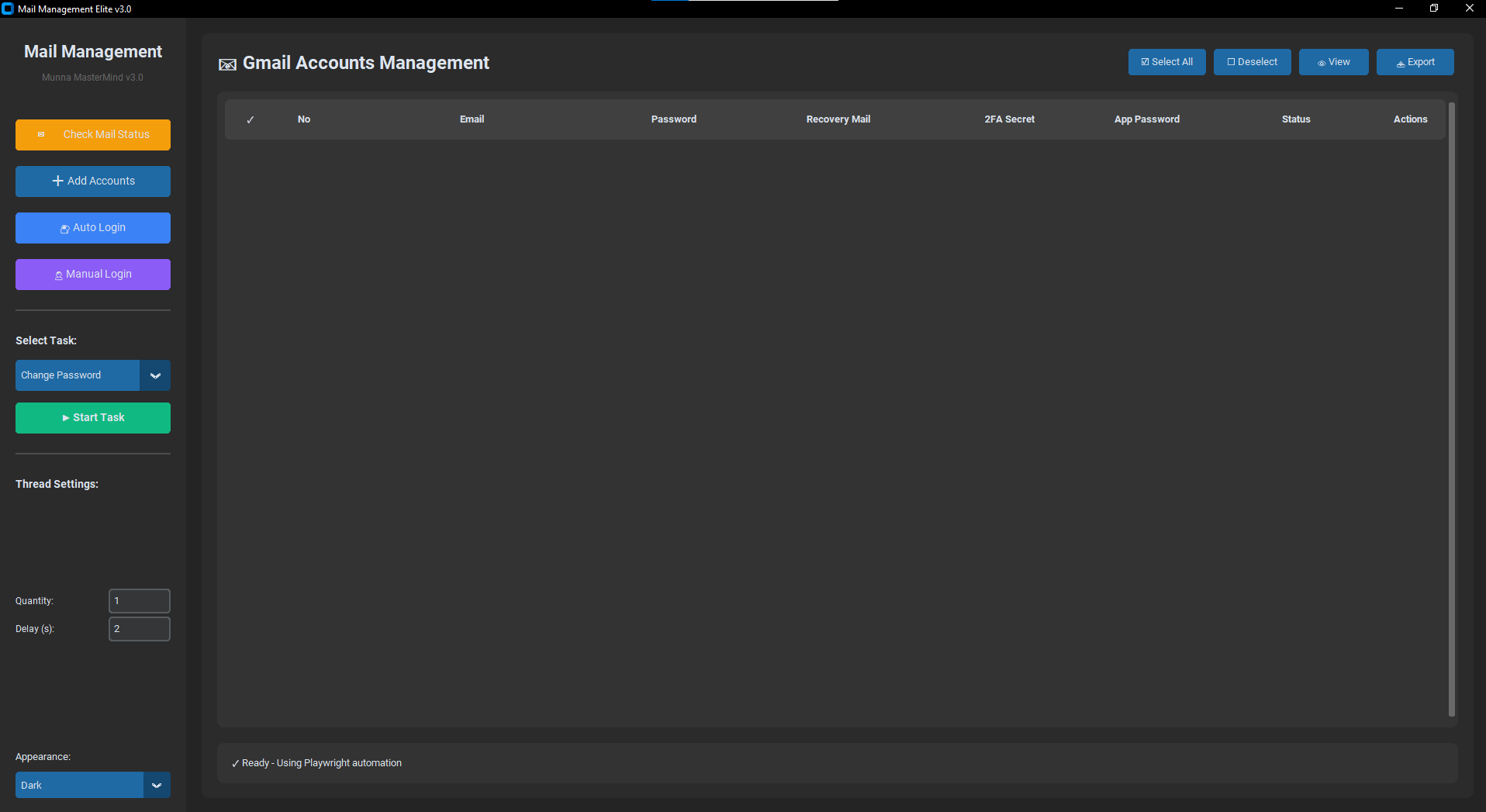
Task: Expand the Change Password task dropdown arrow
Action: [155, 375]
